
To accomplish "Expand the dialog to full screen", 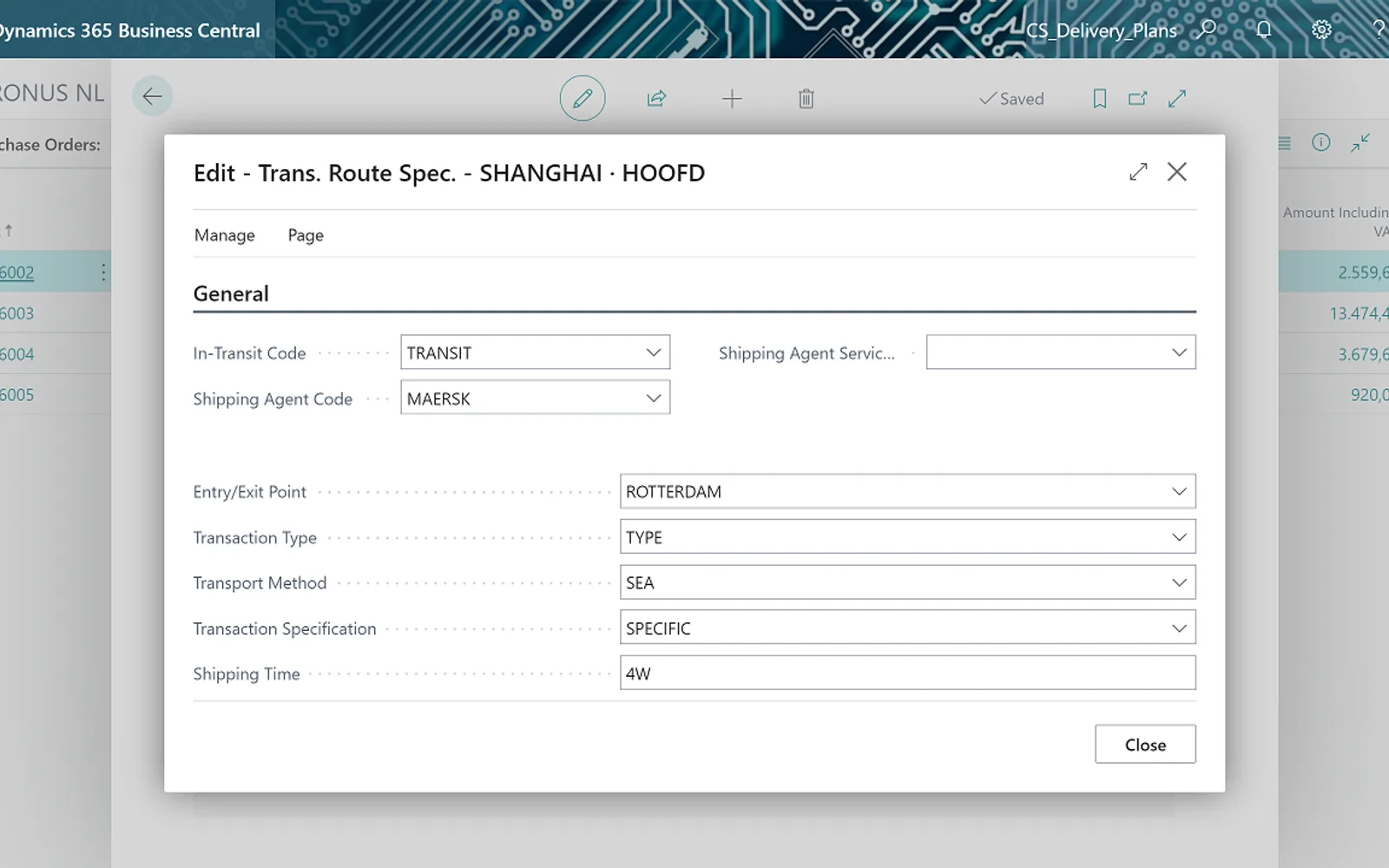I will pyautogui.click(x=1138, y=172).
